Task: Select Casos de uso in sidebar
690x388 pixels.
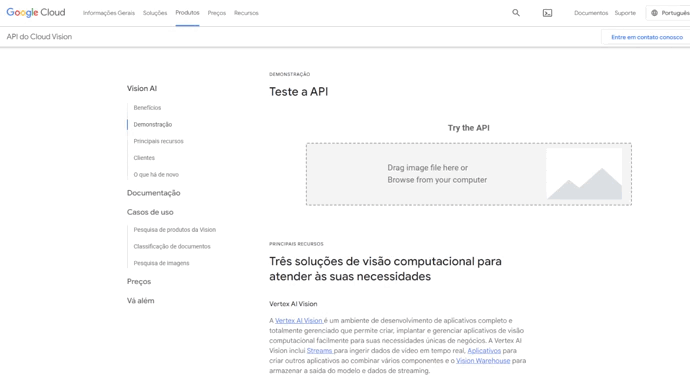Action: click(x=150, y=212)
